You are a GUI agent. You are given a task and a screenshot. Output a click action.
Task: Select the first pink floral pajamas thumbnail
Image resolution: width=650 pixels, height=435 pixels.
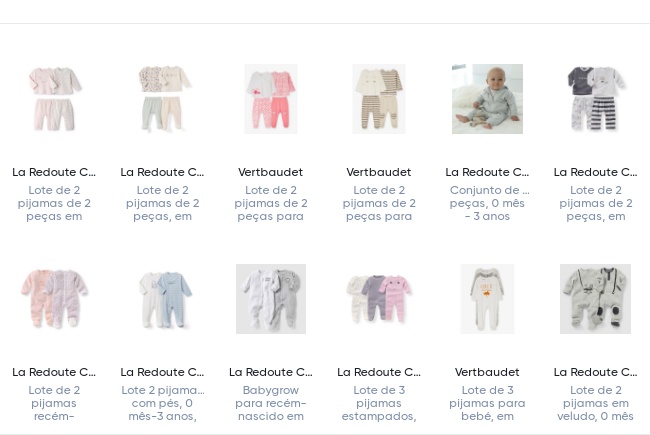(55, 99)
